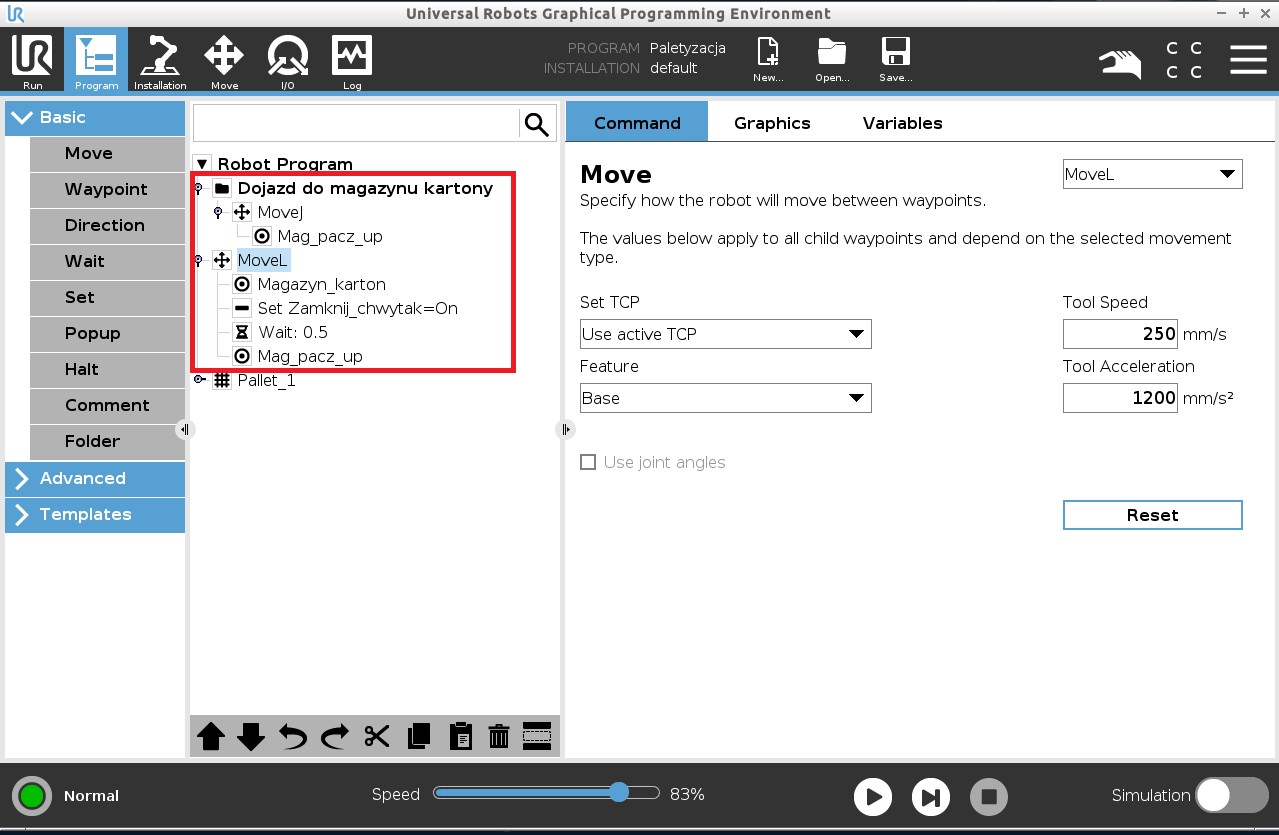Open the Set TCP dropdown

(x=726, y=334)
